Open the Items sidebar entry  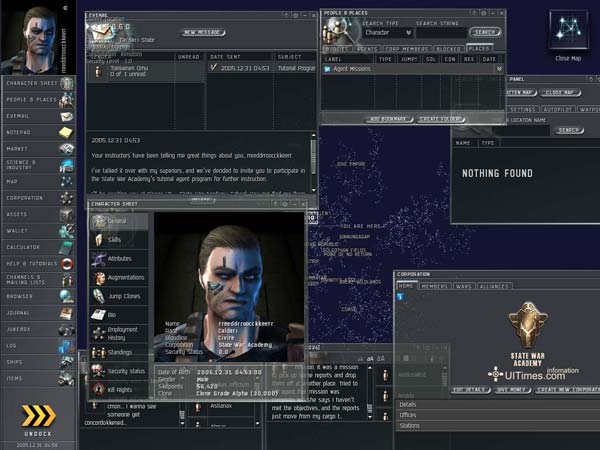tap(38, 378)
